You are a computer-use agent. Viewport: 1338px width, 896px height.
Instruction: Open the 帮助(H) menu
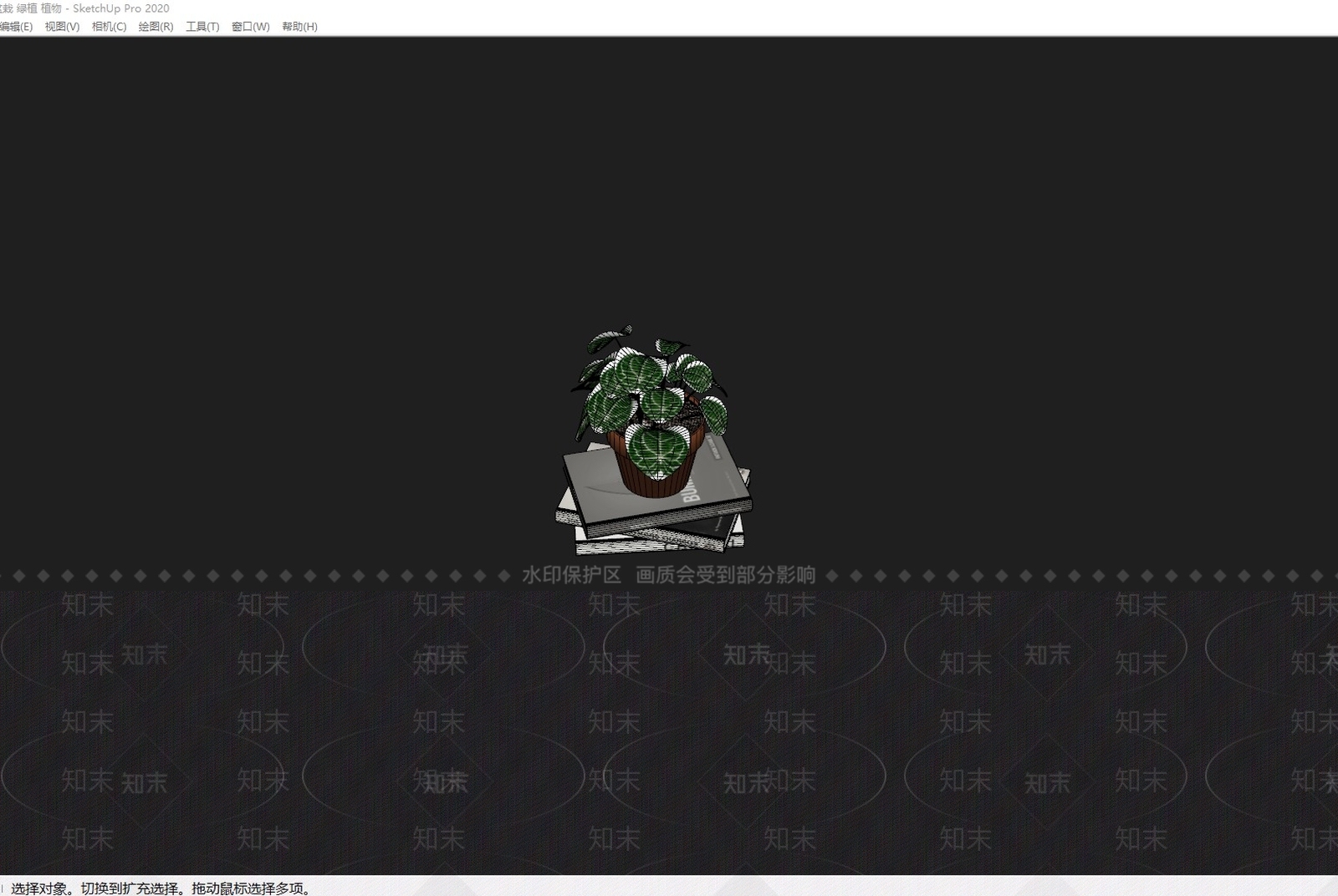[x=299, y=27]
